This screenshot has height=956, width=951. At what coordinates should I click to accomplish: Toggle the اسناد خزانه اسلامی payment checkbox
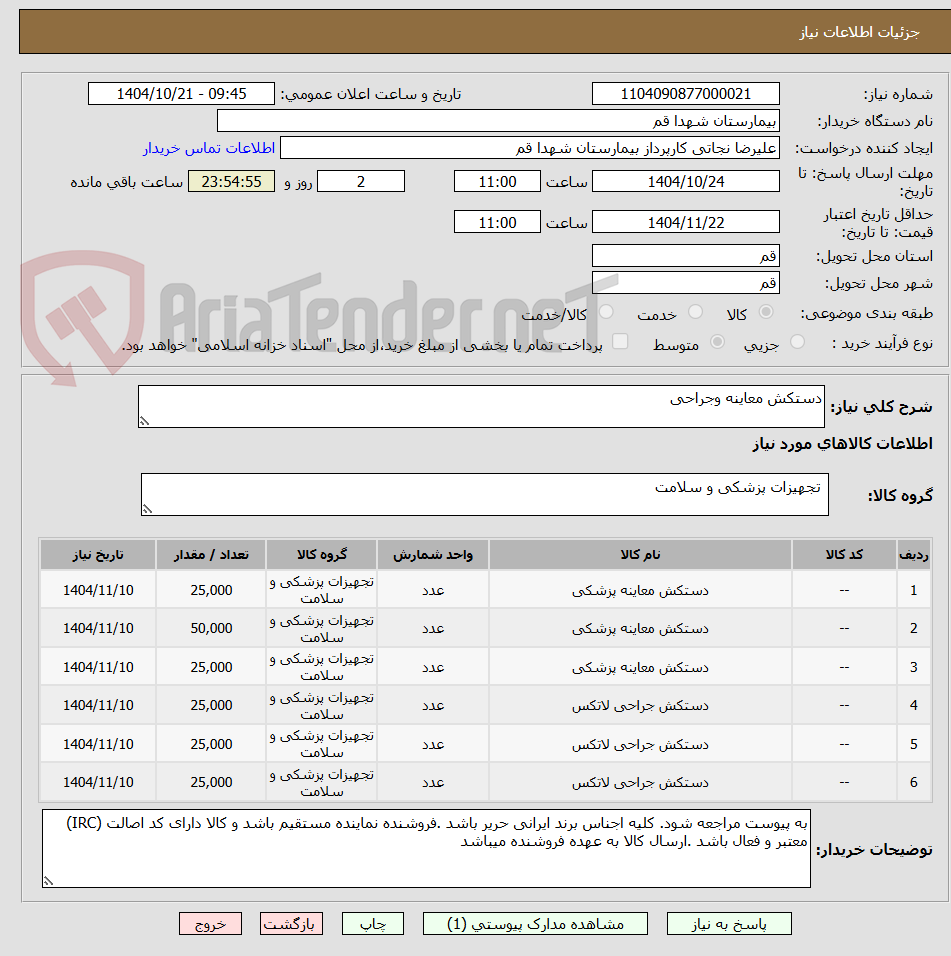(x=620, y=341)
